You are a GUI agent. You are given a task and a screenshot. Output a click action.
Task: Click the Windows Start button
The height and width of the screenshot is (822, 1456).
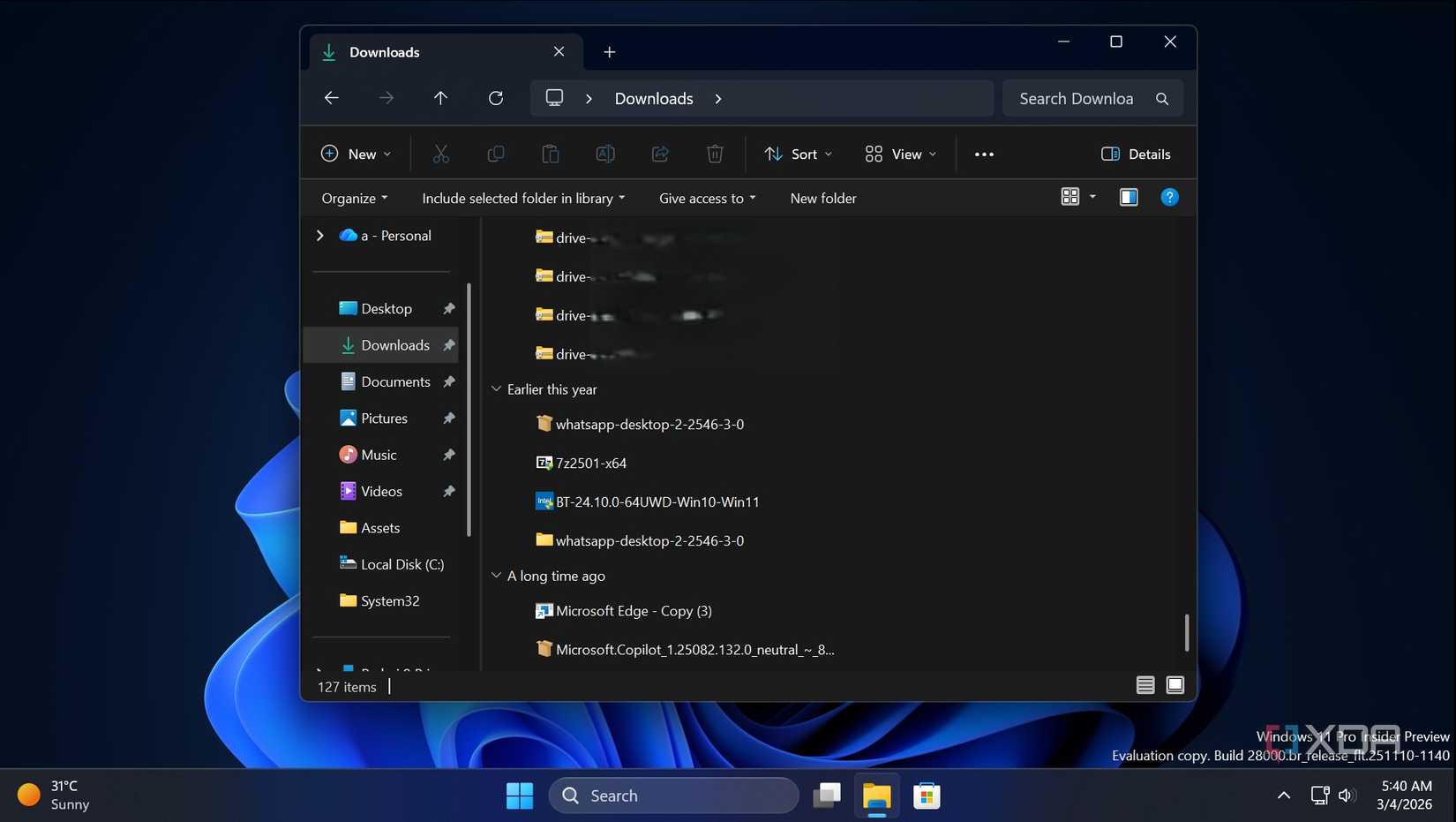[x=520, y=796]
